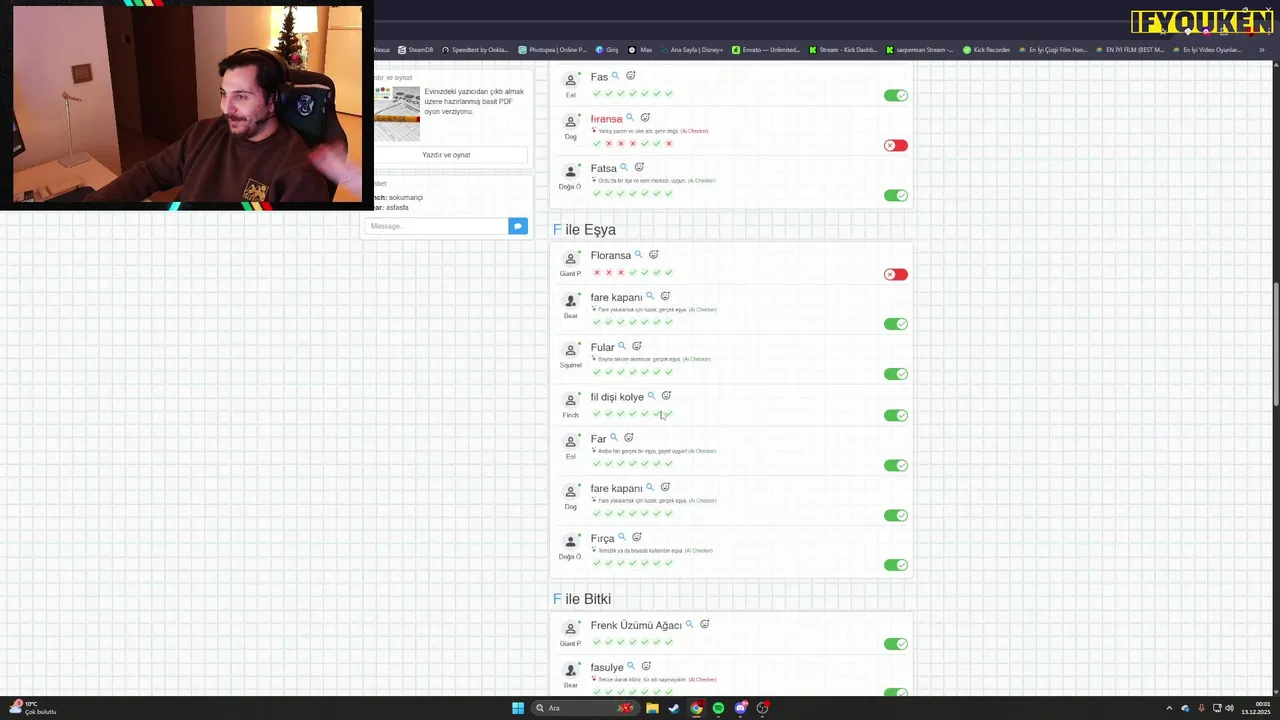Toggle the switch for fil dişi kolye
Viewport: 1280px width, 720px height.
click(x=896, y=415)
